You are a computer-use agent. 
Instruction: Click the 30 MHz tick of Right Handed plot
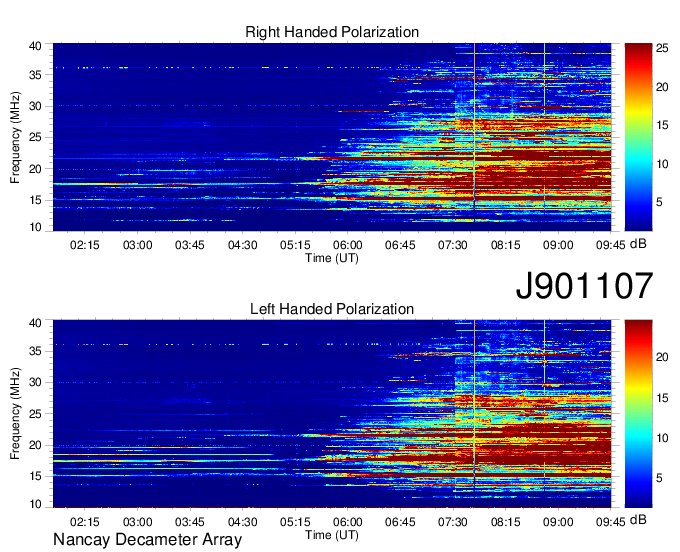[x=36, y=106]
